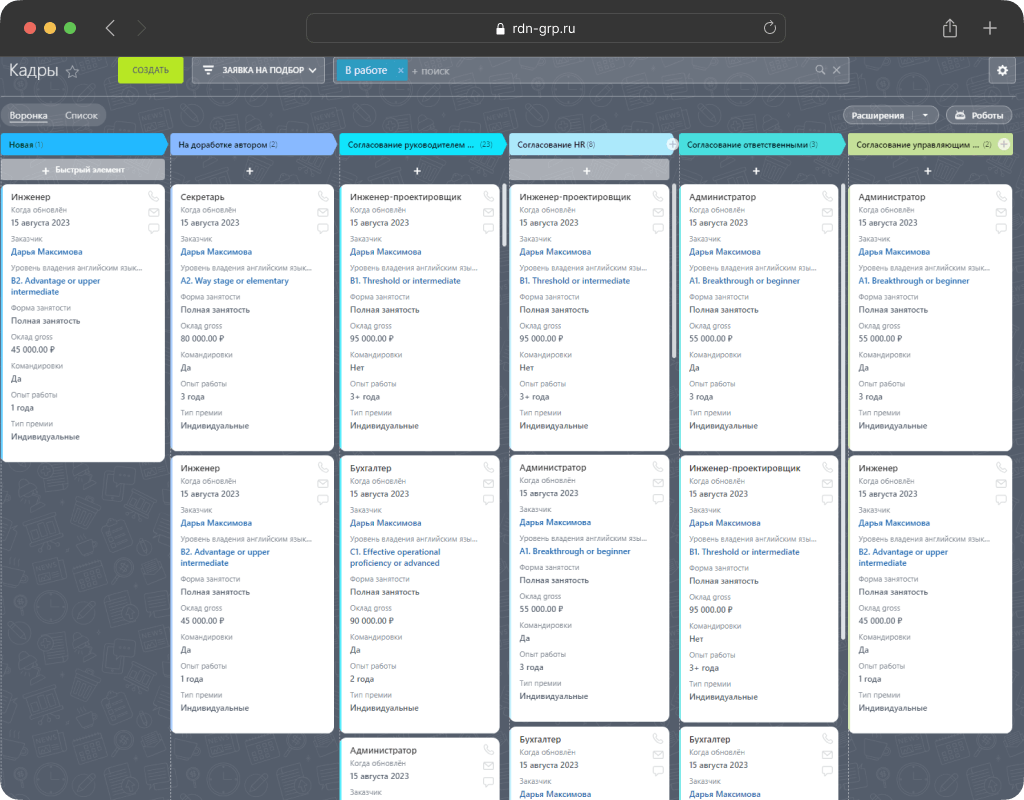The height and width of the screenshot is (800, 1024).
Task: Open the Расширения dropdown arrow
Action: (925, 115)
